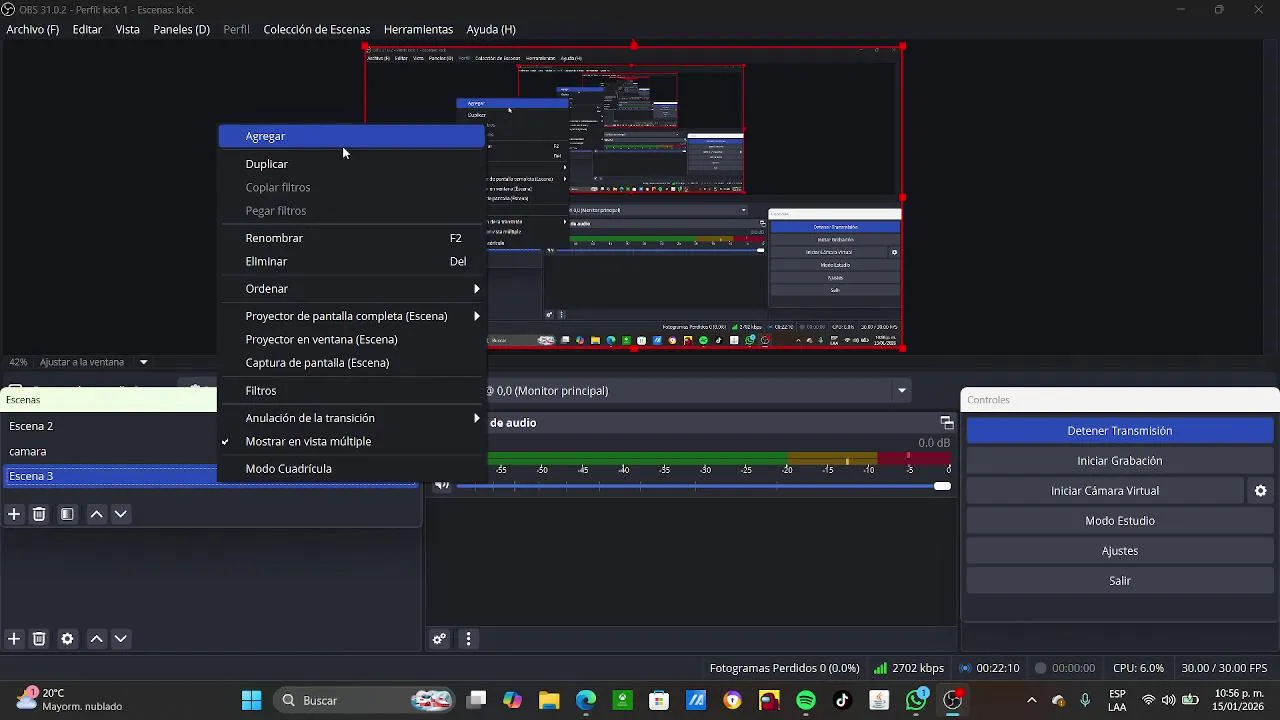1280x720 pixels.
Task: Open the audio mixer three-dot menu
Action: pos(468,639)
